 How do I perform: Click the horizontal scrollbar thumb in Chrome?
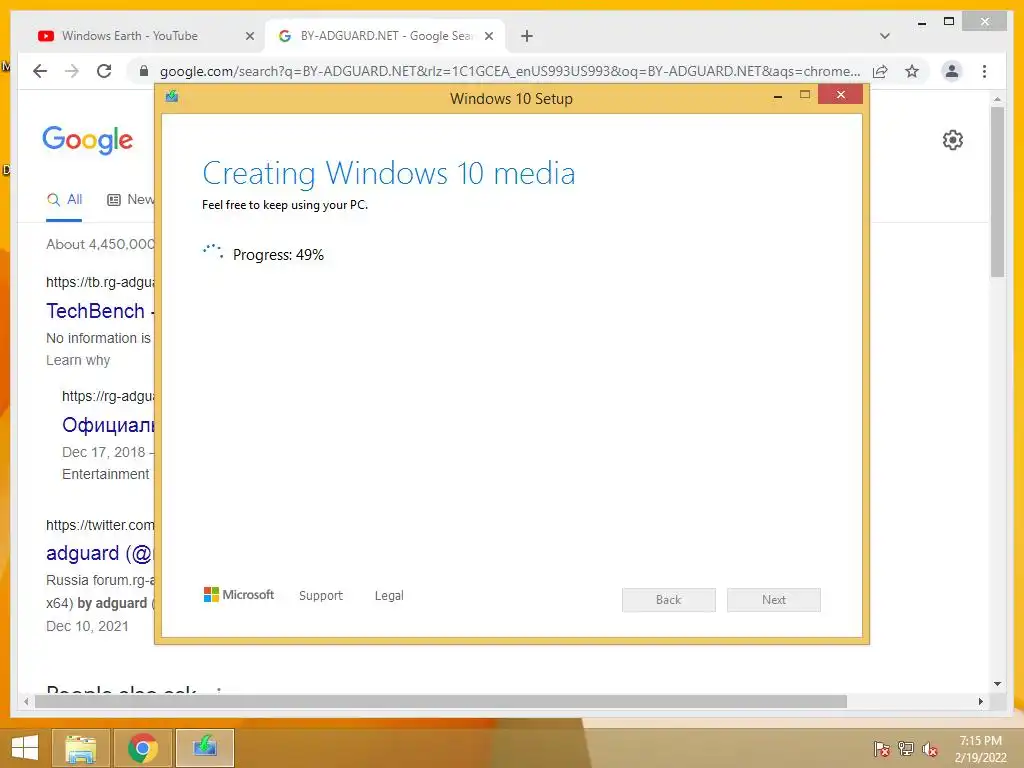pos(441,701)
